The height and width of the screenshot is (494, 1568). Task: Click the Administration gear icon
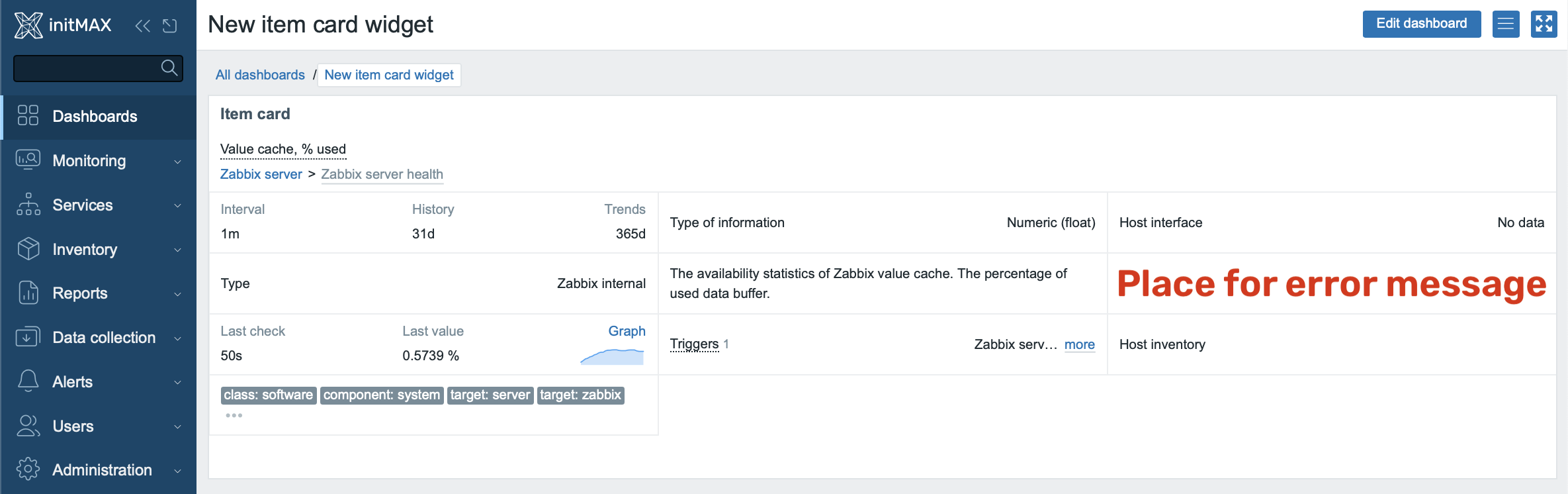click(x=28, y=469)
